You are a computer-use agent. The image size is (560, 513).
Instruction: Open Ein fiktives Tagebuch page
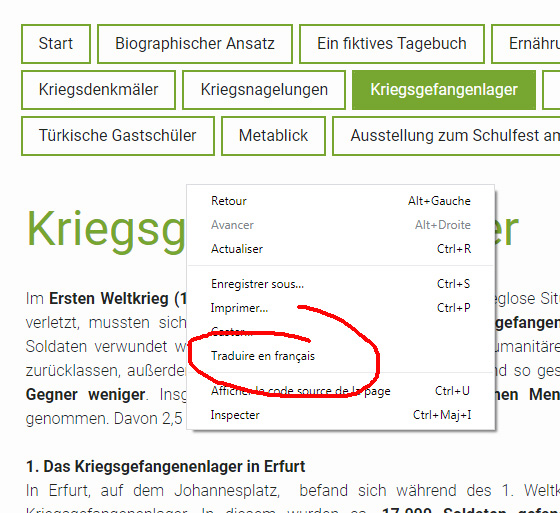click(392, 44)
